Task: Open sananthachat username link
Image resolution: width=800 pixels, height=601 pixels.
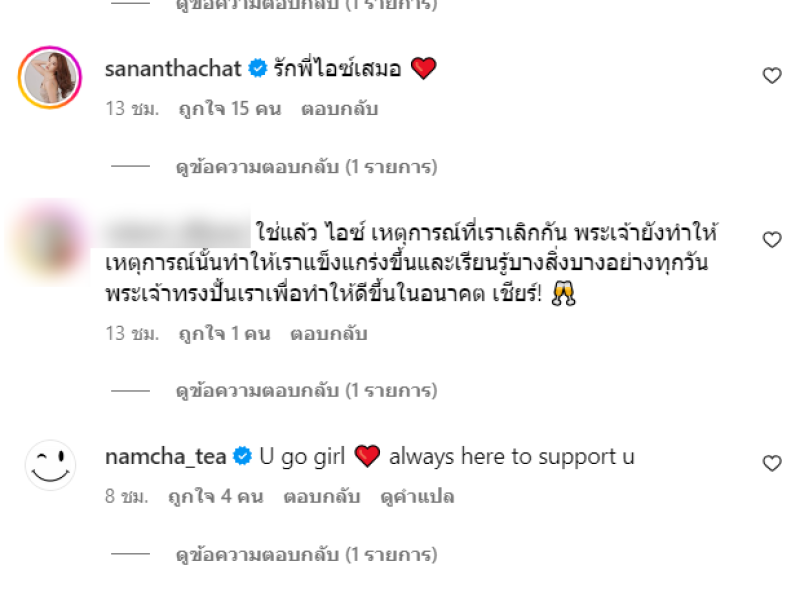Action: pyautogui.click(x=173, y=68)
